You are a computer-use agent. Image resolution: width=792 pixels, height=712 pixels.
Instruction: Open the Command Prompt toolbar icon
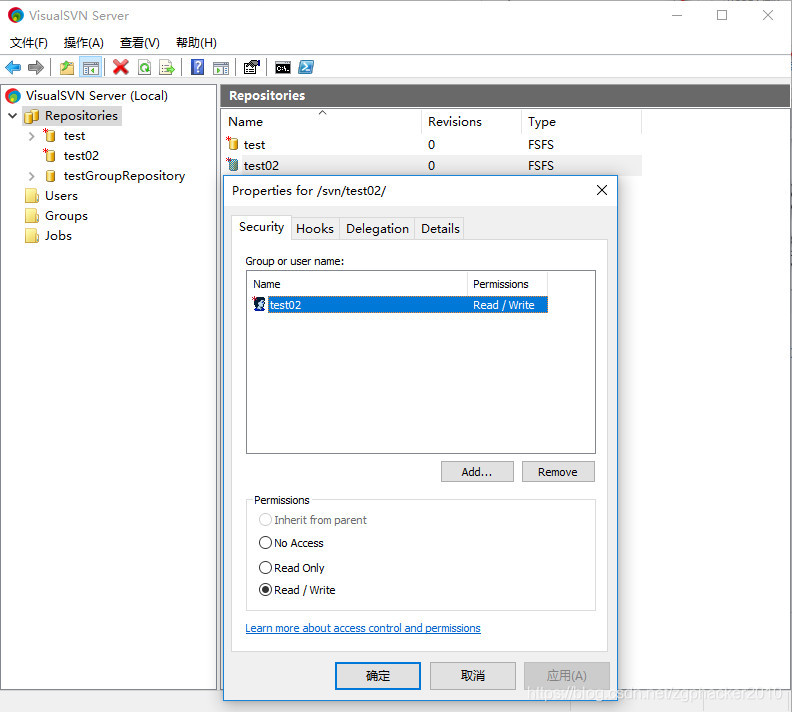[x=283, y=67]
